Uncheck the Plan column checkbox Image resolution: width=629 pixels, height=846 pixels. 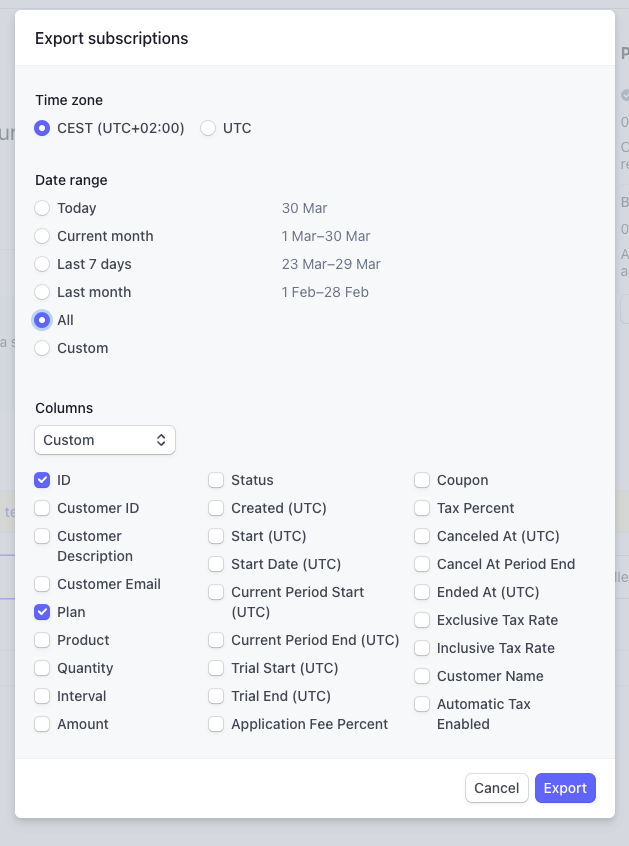pyautogui.click(x=42, y=612)
